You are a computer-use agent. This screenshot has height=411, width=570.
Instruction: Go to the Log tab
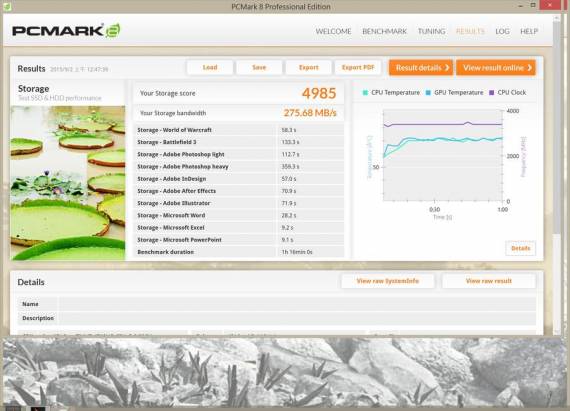coord(502,31)
